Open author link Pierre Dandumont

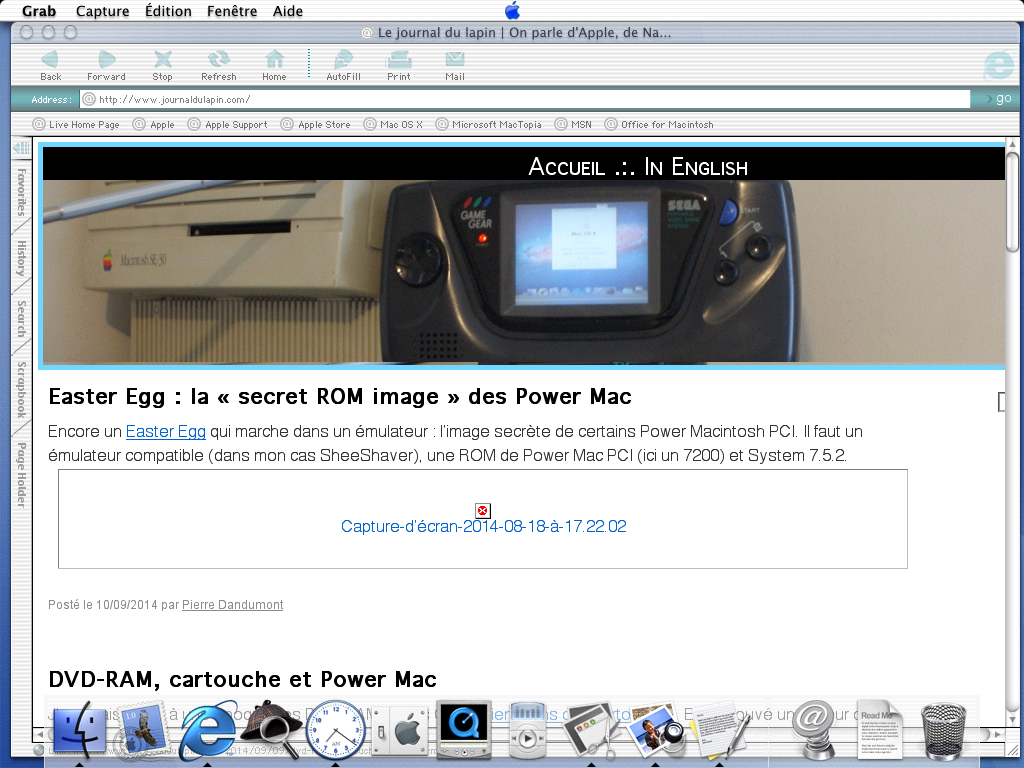pos(232,605)
